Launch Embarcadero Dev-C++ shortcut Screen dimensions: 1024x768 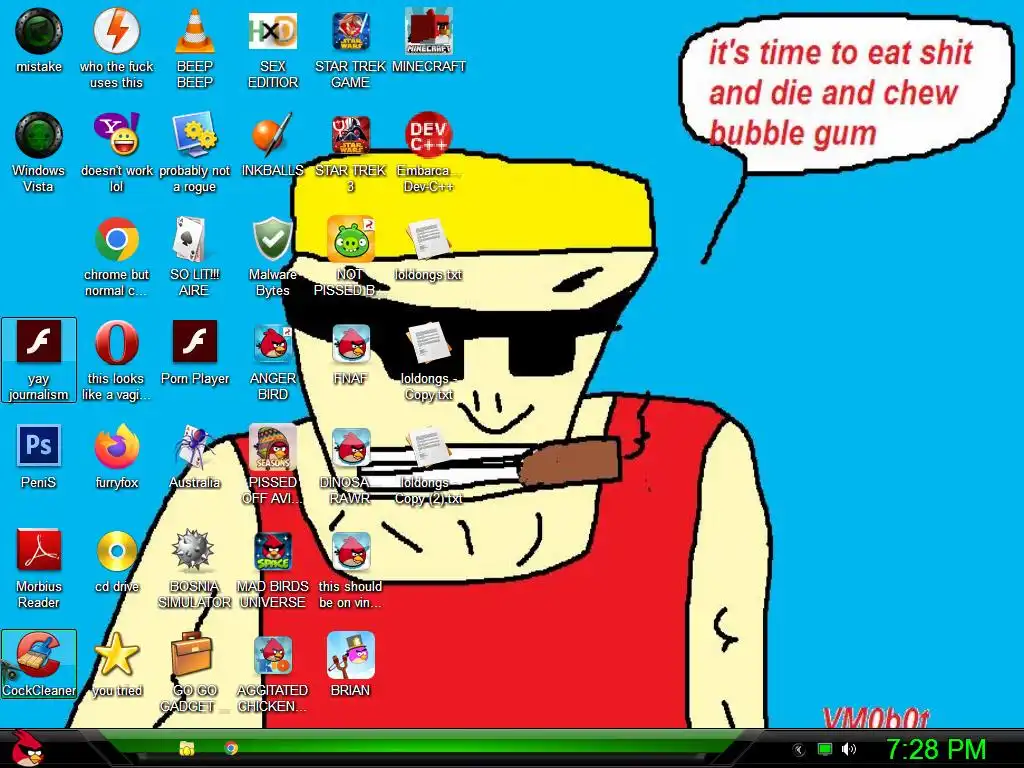point(428,135)
